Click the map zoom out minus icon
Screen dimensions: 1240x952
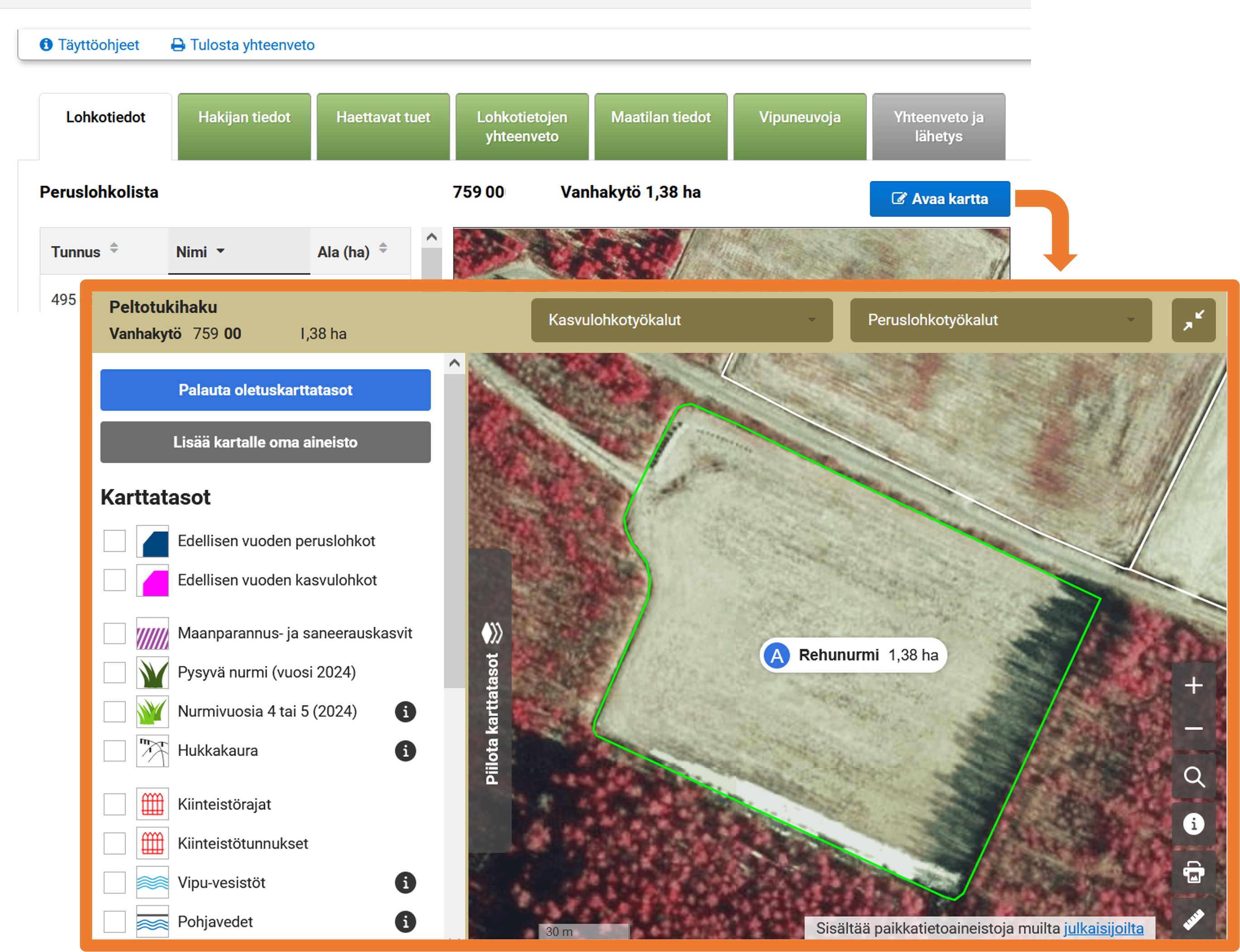(x=1193, y=729)
